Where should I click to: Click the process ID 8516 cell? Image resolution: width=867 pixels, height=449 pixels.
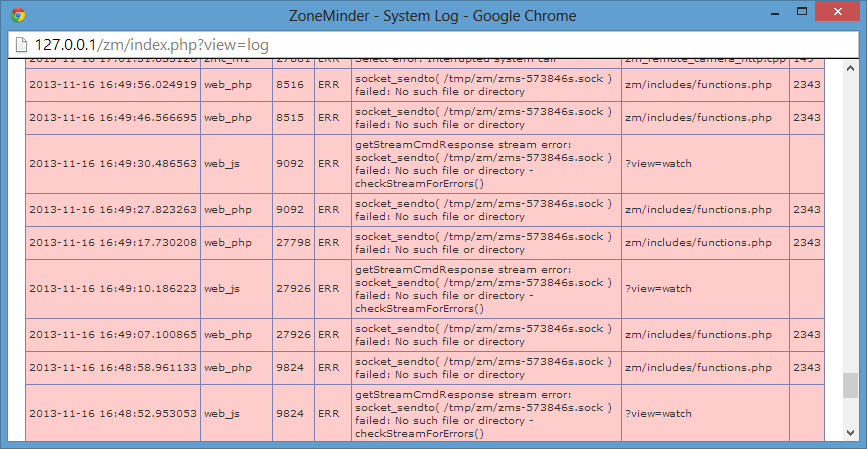click(x=293, y=85)
